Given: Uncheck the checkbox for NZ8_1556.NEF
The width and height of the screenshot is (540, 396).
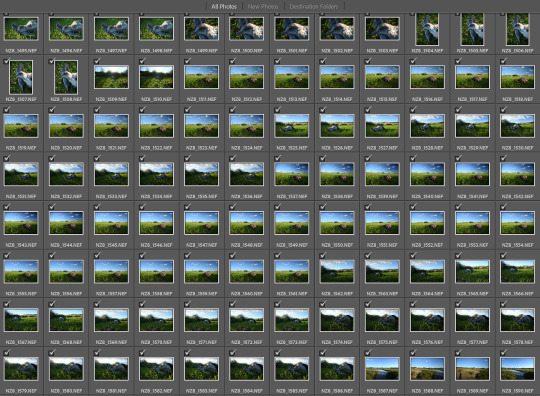Looking at the screenshot, I should pyautogui.click(x=52, y=255).
